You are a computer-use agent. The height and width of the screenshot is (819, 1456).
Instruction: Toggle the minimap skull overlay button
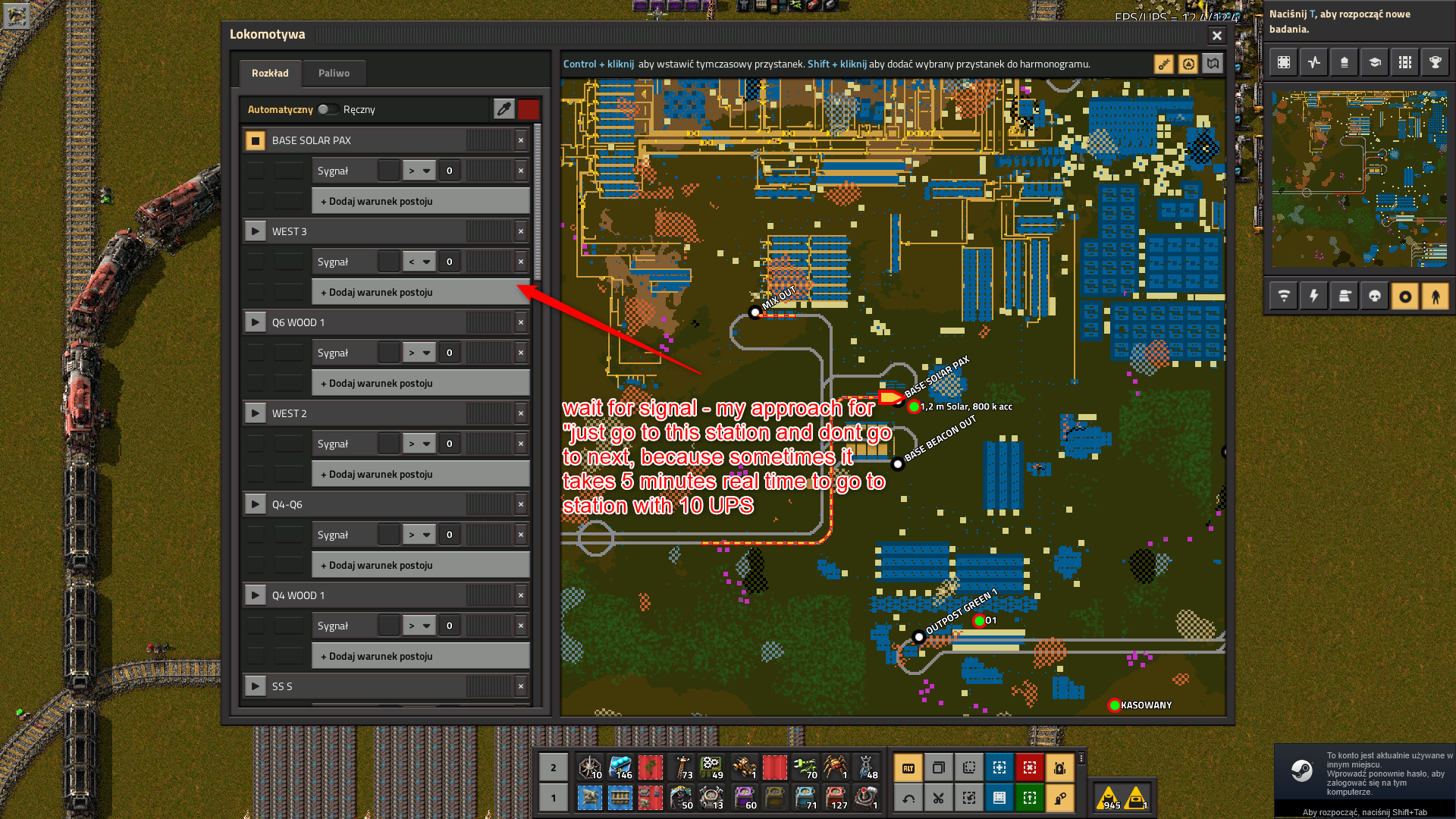point(1375,297)
